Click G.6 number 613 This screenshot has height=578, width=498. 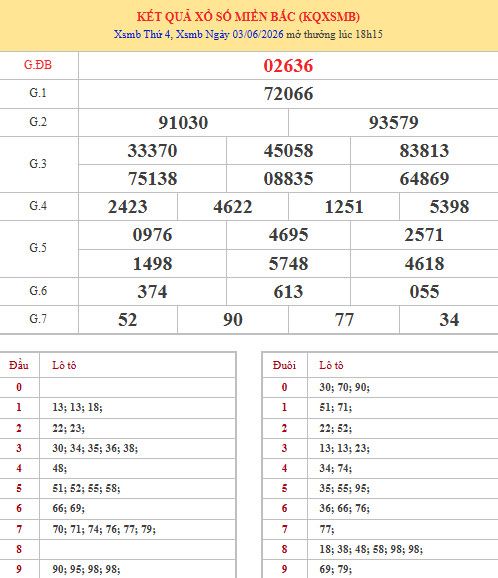[x=288, y=292]
